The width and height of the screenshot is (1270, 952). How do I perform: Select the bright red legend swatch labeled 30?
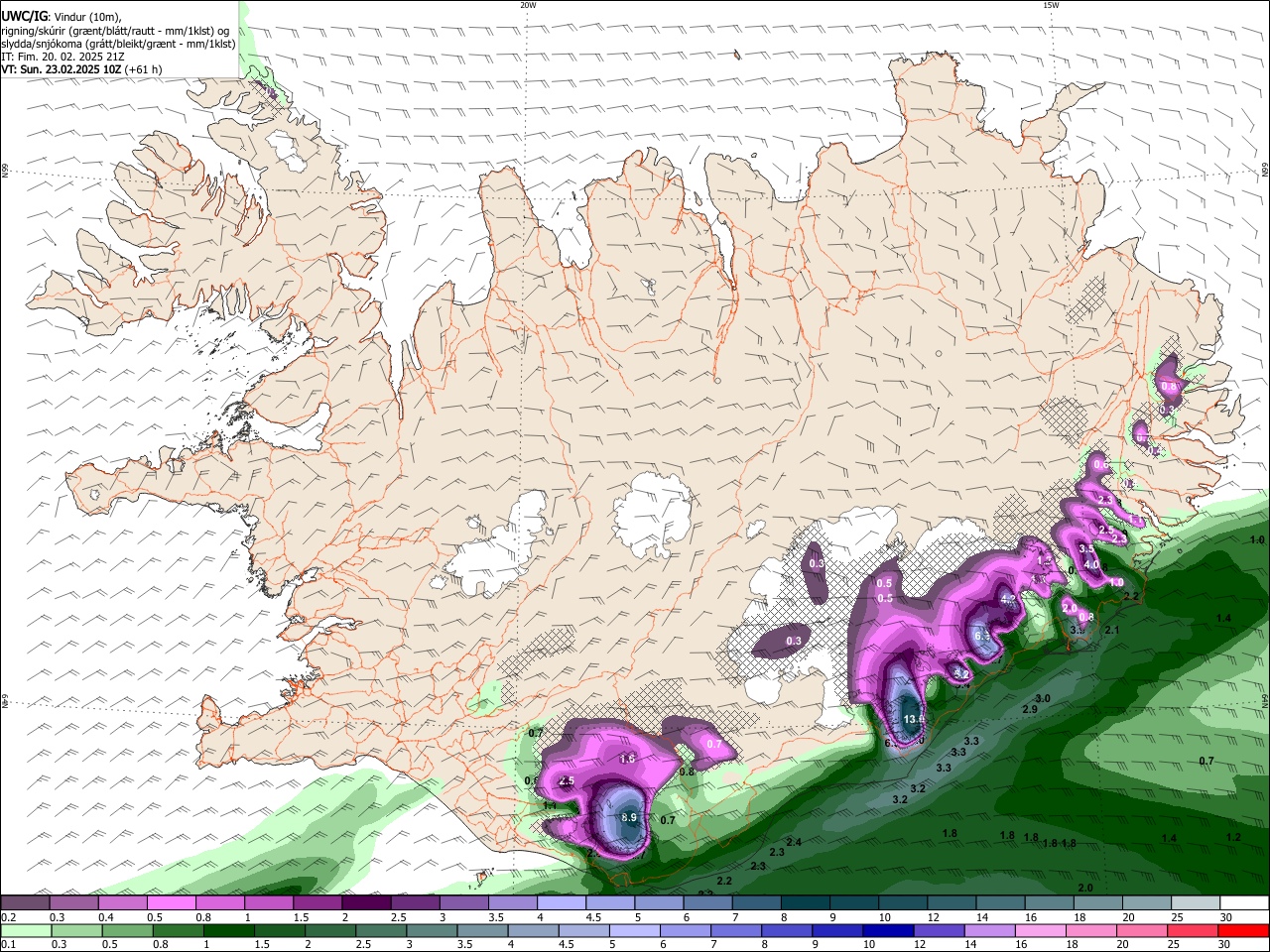(x=1244, y=930)
